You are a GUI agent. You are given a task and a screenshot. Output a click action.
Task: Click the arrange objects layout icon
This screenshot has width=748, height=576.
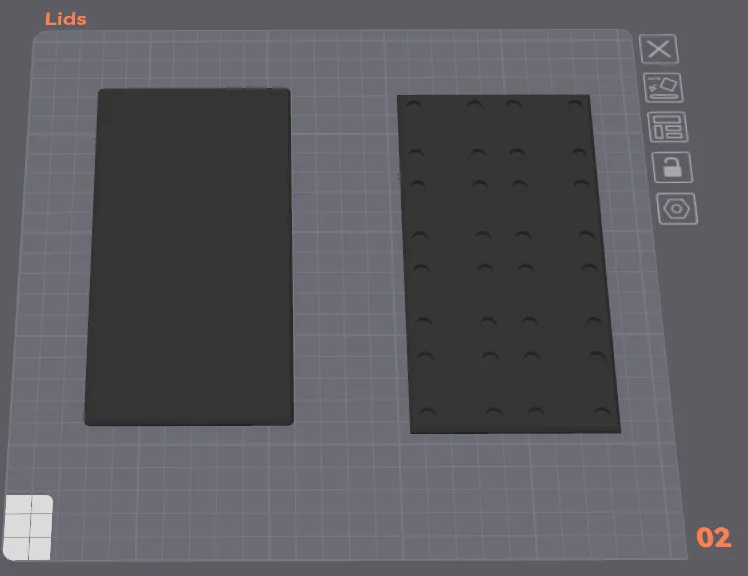tap(667, 127)
